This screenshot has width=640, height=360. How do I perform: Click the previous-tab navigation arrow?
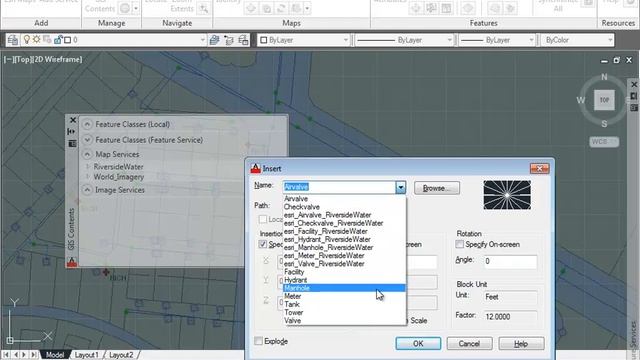click(16, 355)
